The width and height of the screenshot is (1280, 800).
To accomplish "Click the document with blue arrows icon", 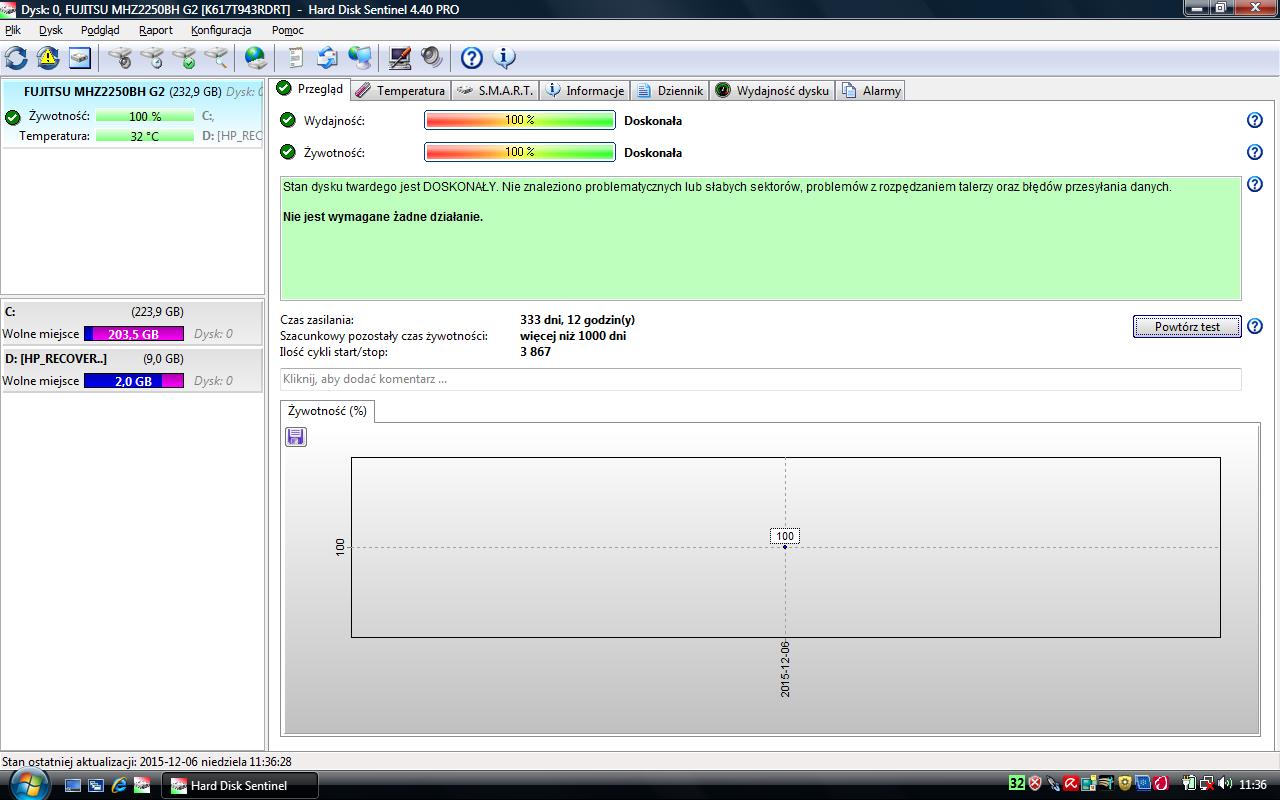I will 327,57.
